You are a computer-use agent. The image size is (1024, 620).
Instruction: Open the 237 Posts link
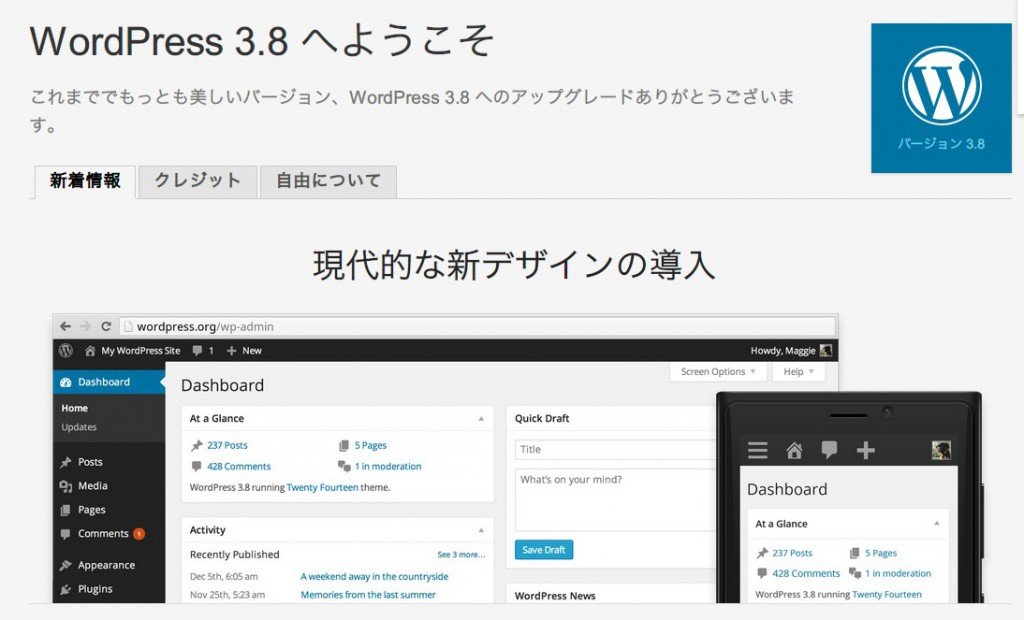click(227, 446)
